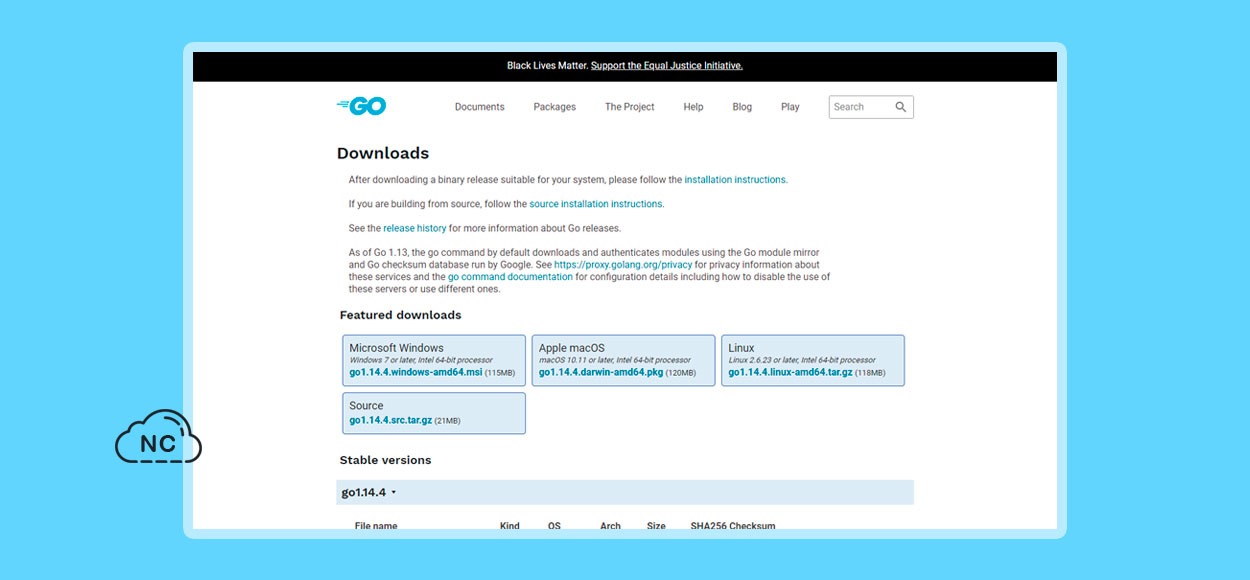Go to the Blog page
The height and width of the screenshot is (580, 1250).
[742, 107]
